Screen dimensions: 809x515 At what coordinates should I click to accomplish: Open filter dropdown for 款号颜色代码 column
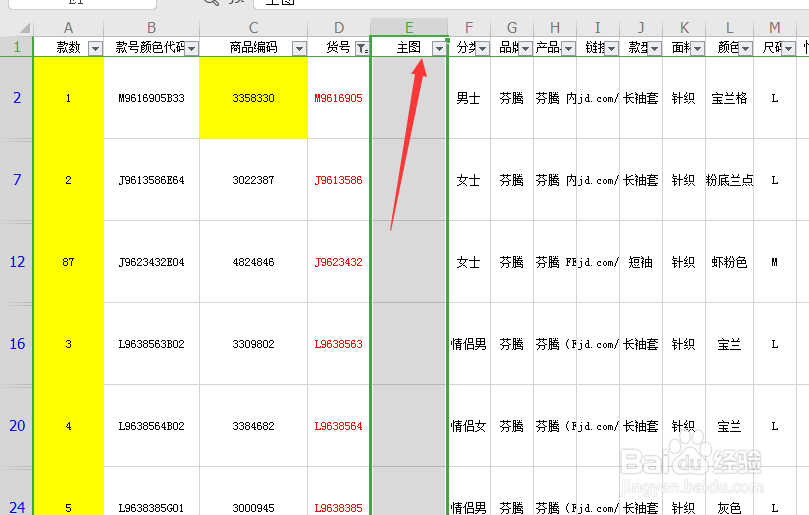191,49
